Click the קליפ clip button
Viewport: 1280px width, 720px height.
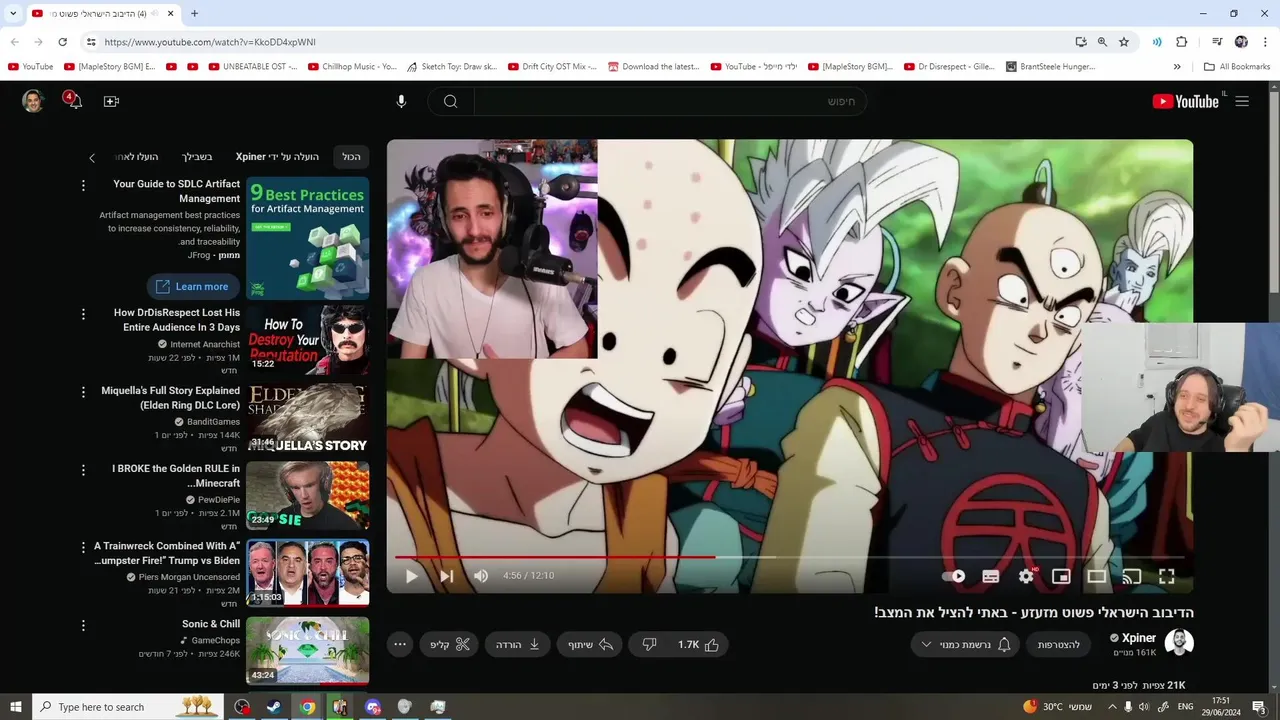point(450,645)
